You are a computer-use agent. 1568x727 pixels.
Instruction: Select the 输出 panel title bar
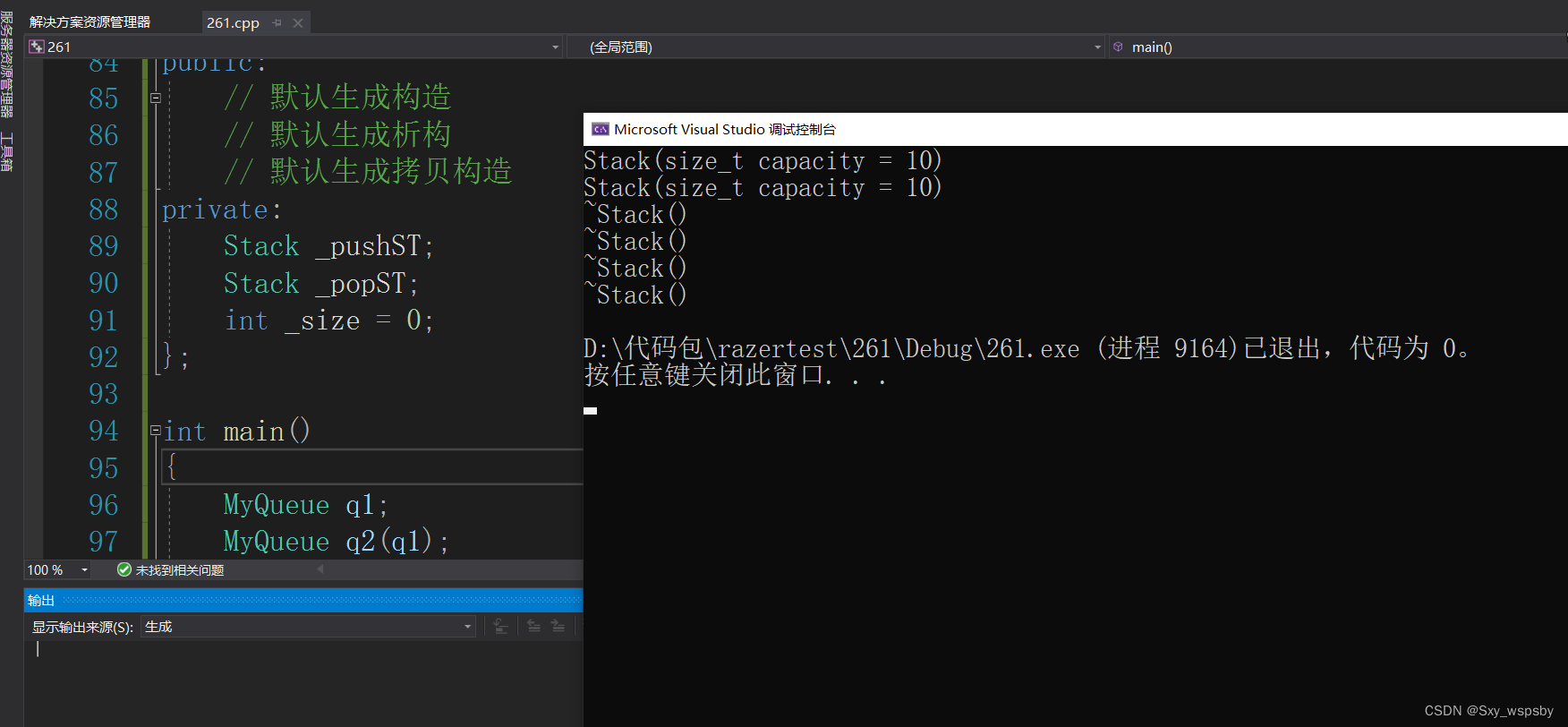click(x=303, y=600)
